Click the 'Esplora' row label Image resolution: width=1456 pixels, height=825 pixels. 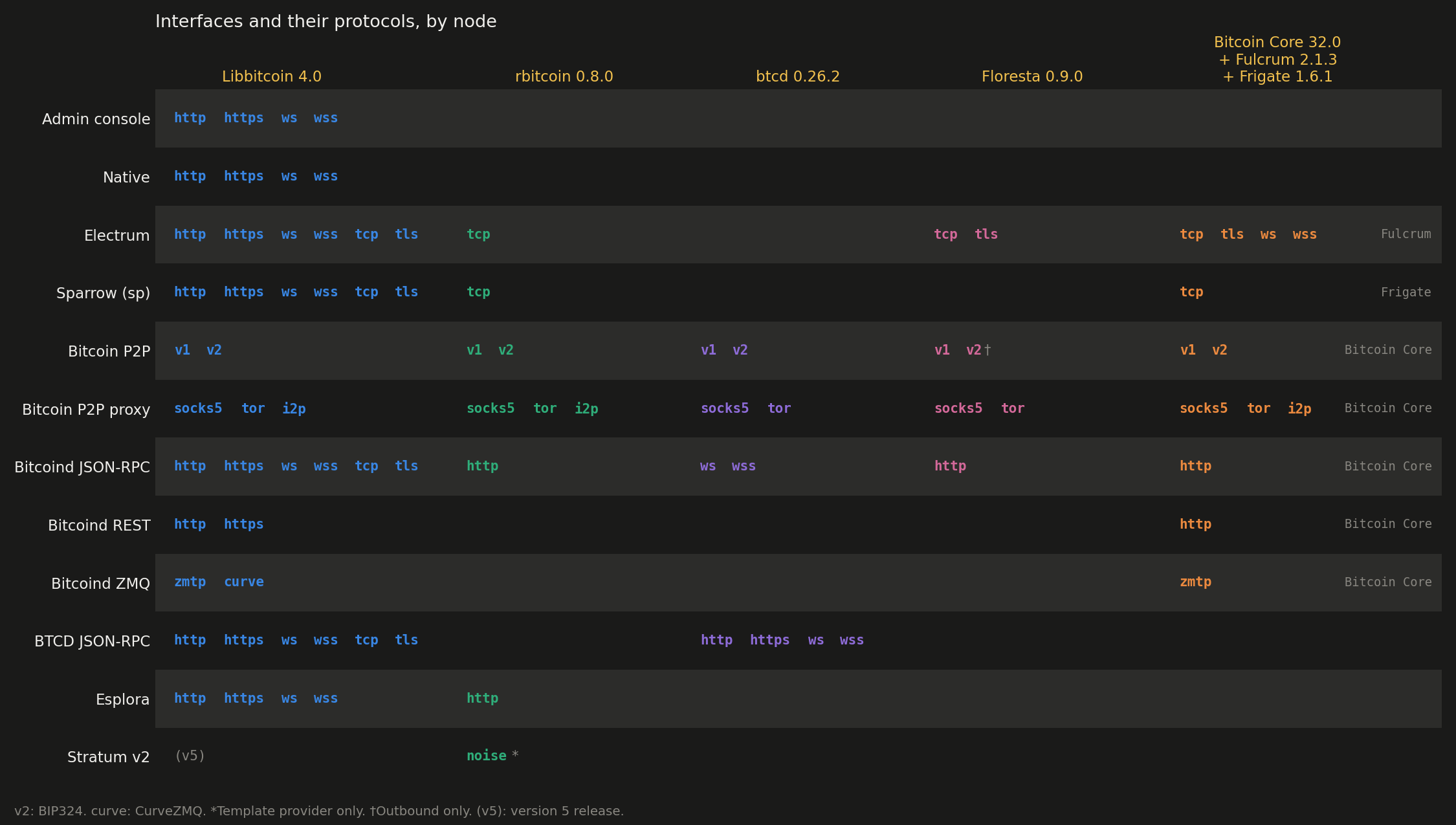(x=122, y=699)
